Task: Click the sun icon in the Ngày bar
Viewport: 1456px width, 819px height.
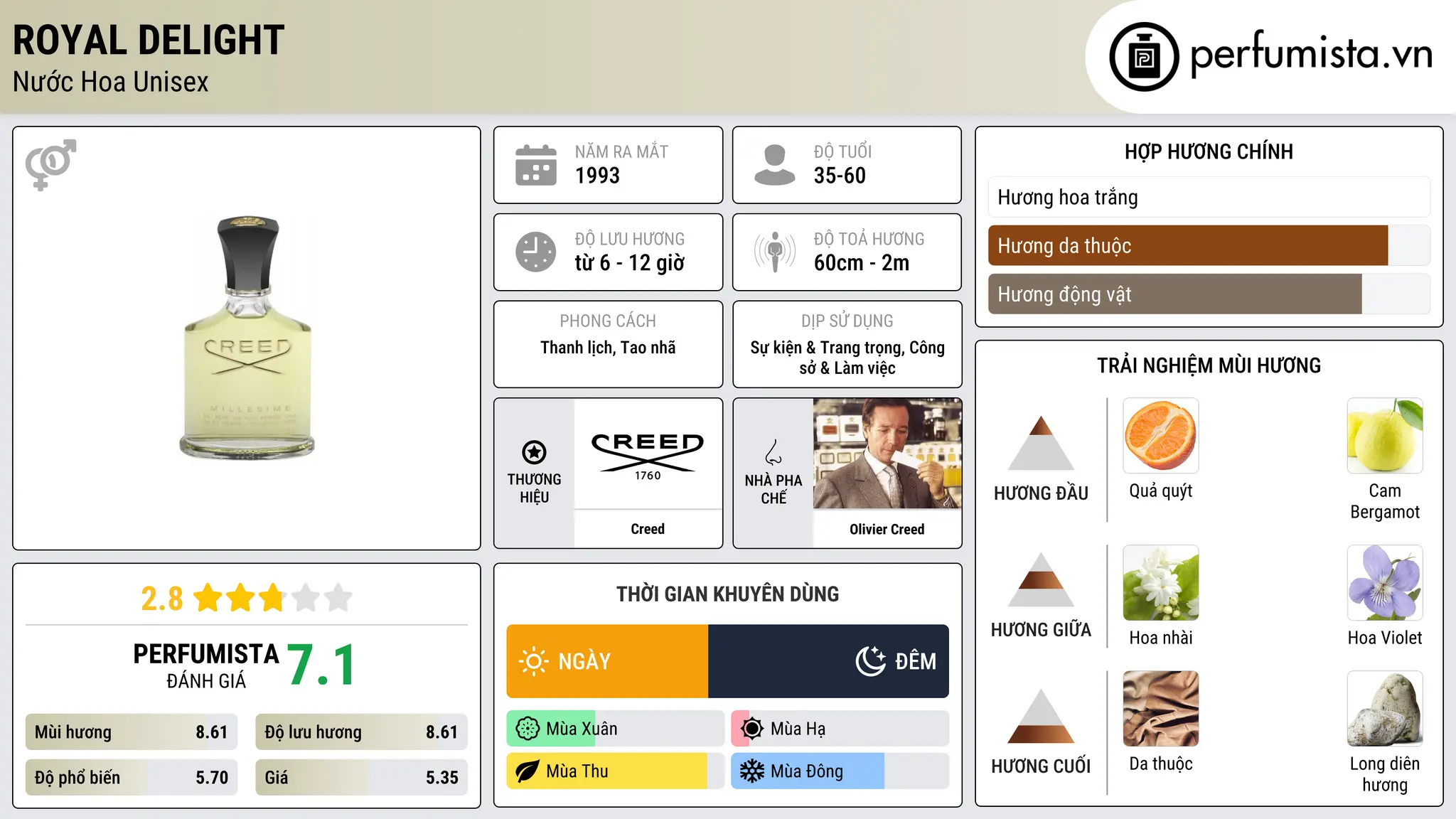Action: (x=533, y=661)
